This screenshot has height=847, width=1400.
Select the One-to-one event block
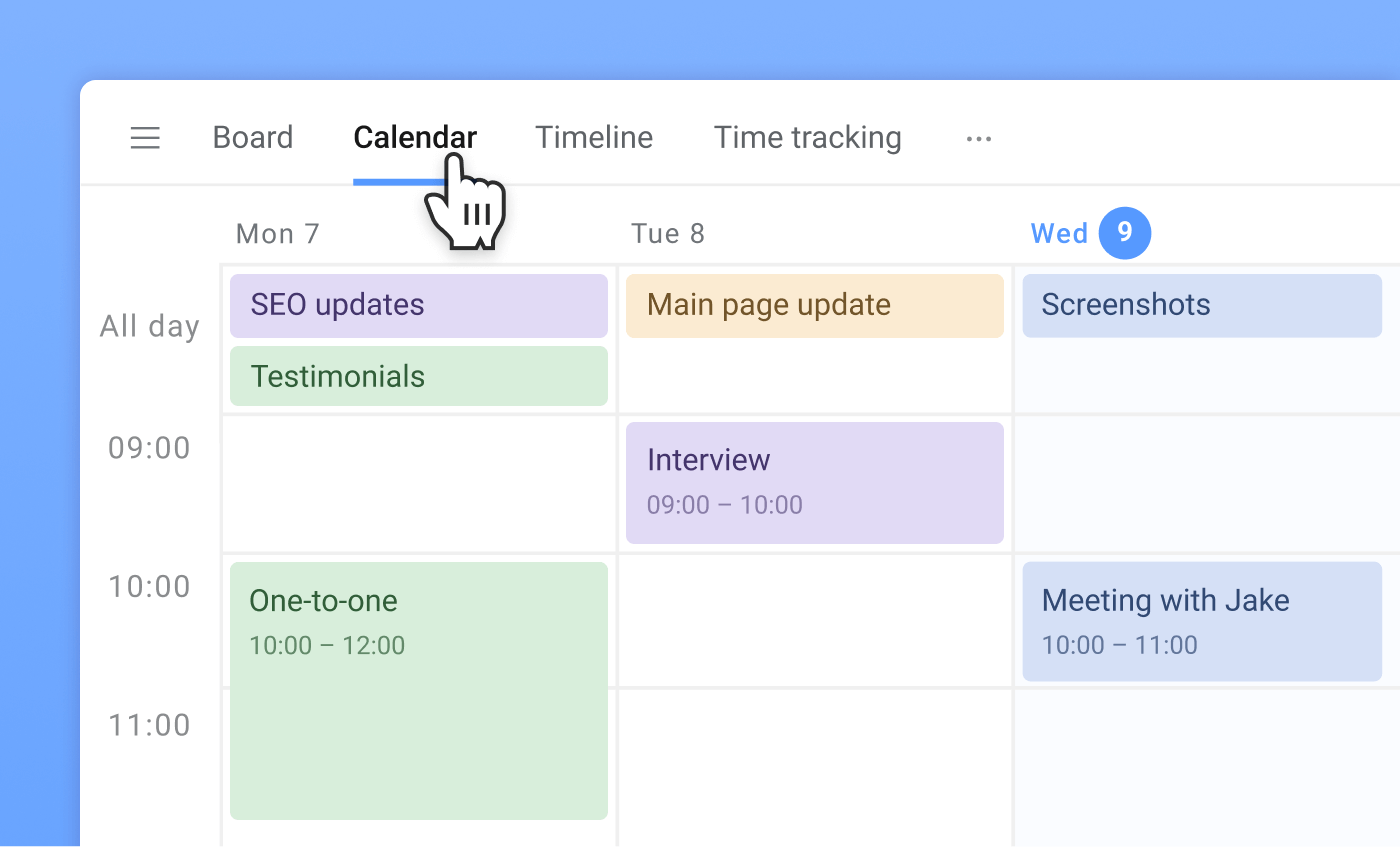click(418, 690)
